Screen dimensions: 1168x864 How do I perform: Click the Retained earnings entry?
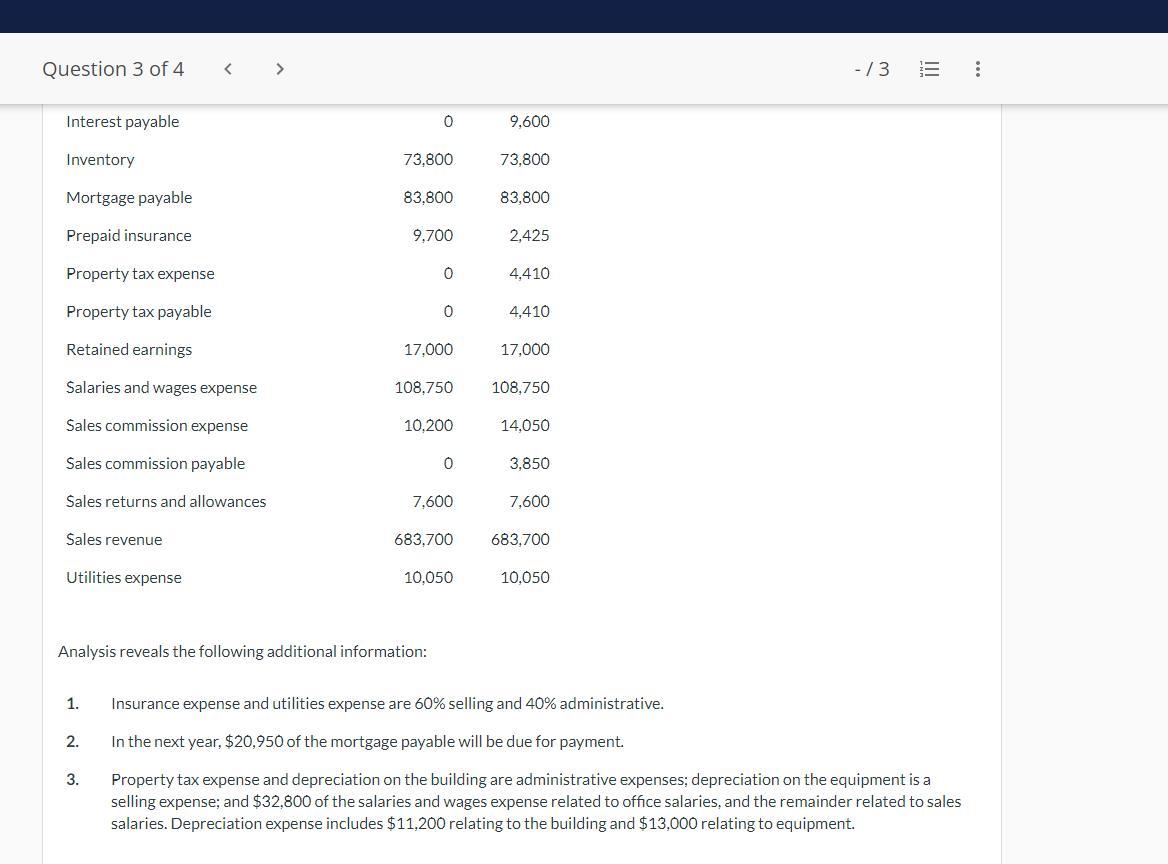(129, 349)
